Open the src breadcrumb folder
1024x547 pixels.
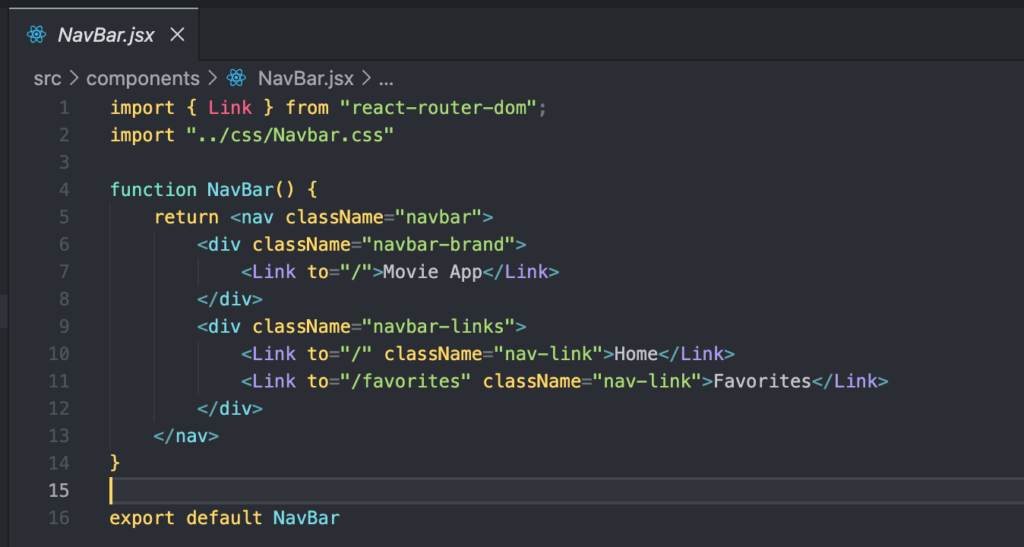(x=47, y=78)
